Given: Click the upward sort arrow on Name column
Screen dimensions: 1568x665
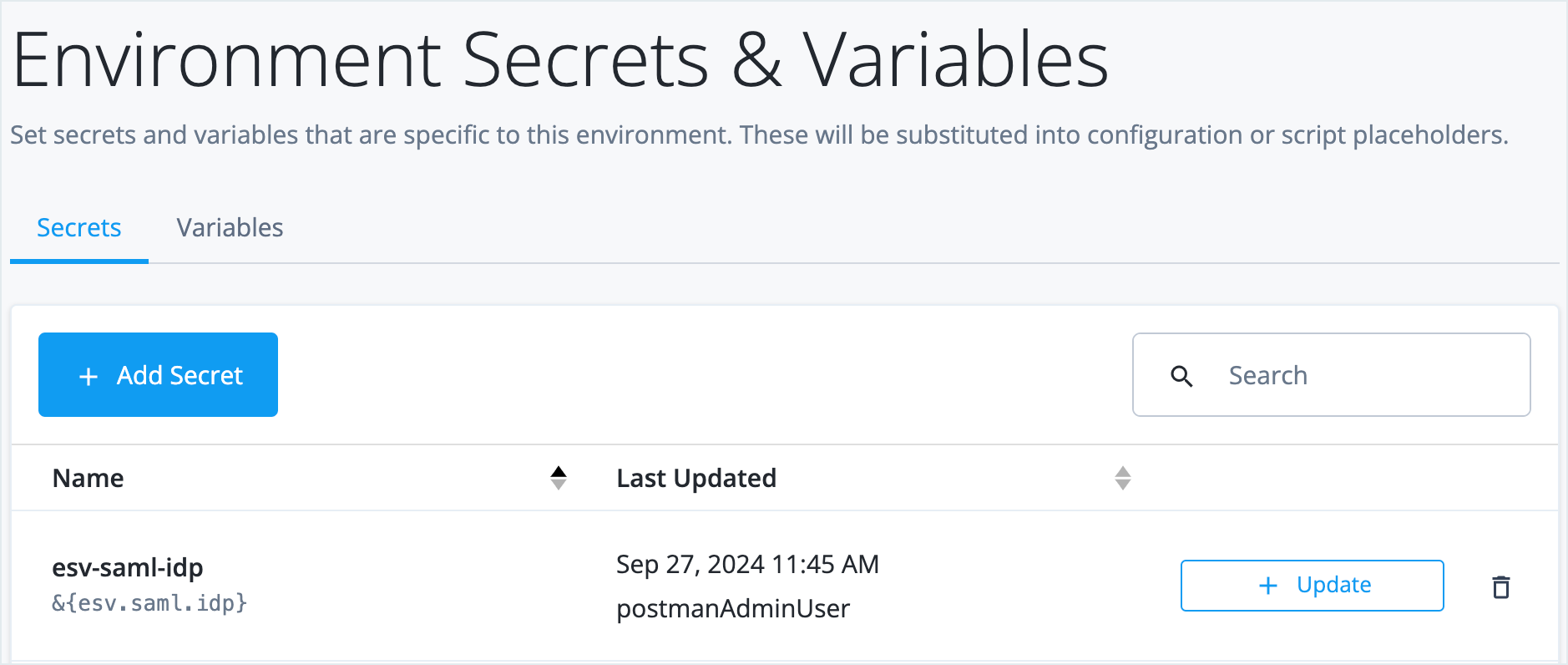Looking at the screenshot, I should [x=559, y=470].
